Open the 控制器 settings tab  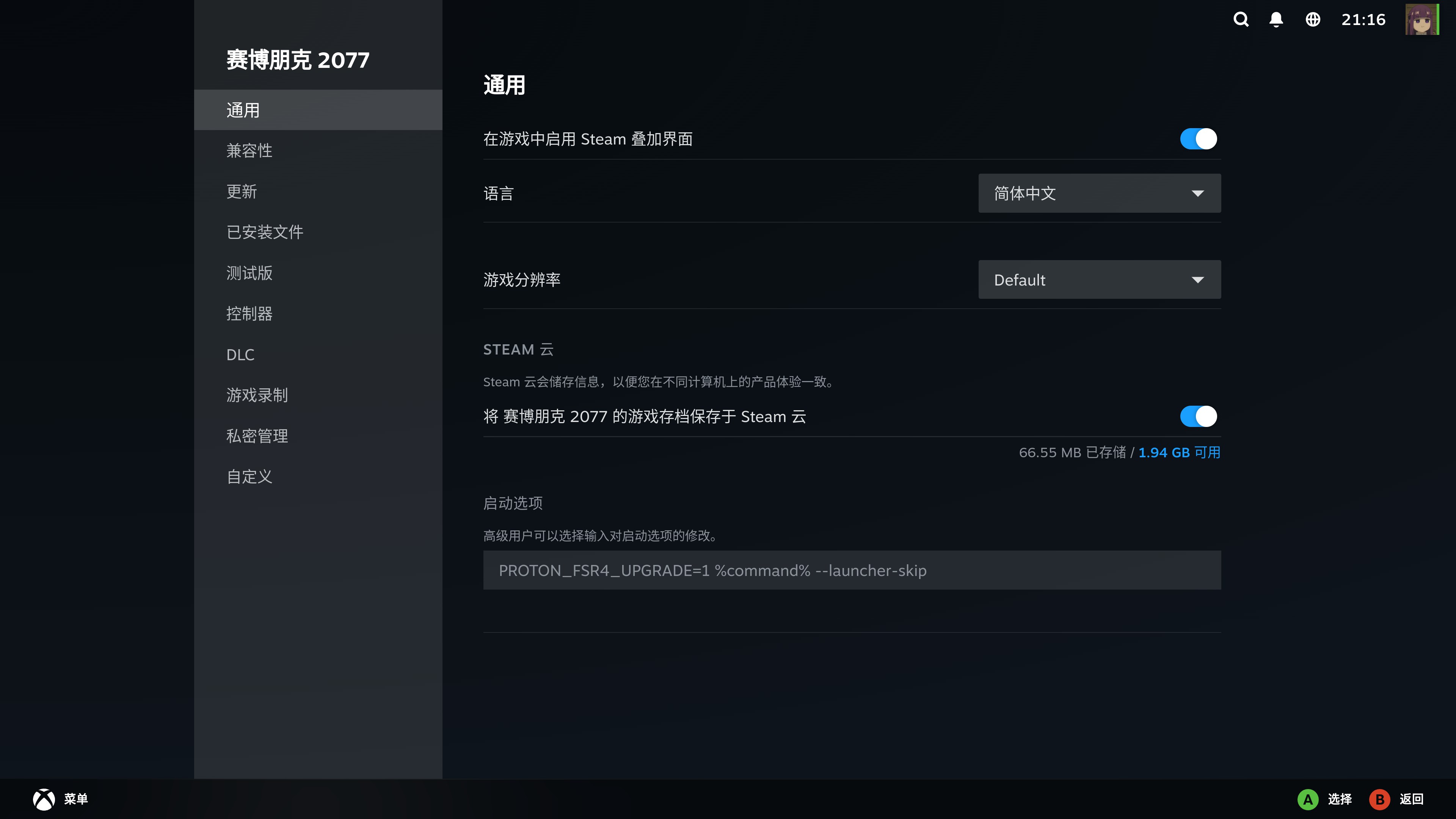click(x=249, y=314)
